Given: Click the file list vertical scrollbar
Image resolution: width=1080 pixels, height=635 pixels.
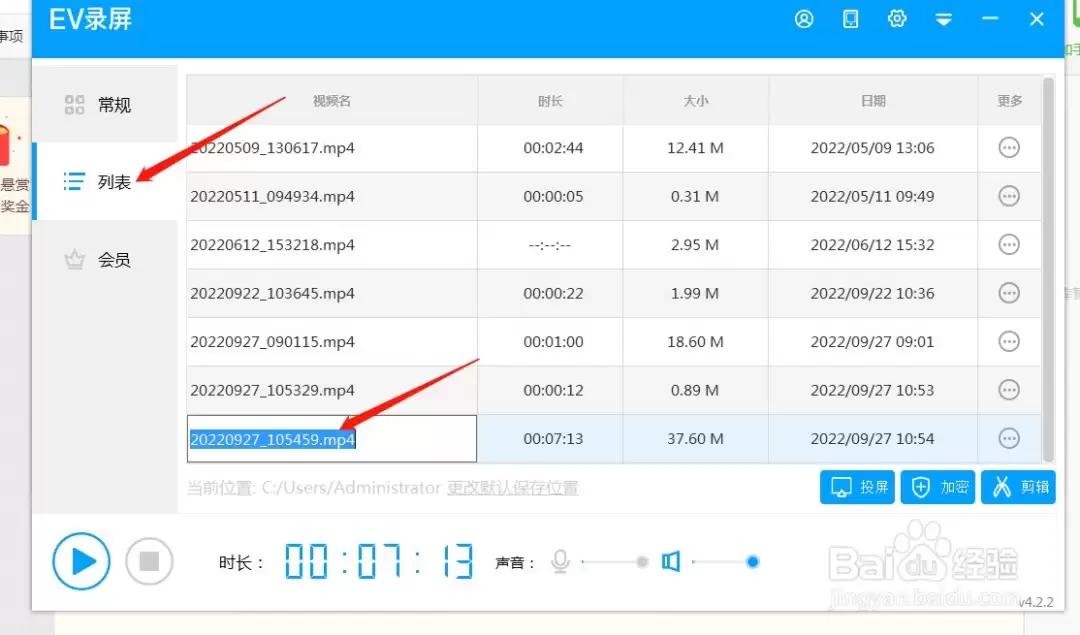Looking at the screenshot, I should [x=1048, y=269].
